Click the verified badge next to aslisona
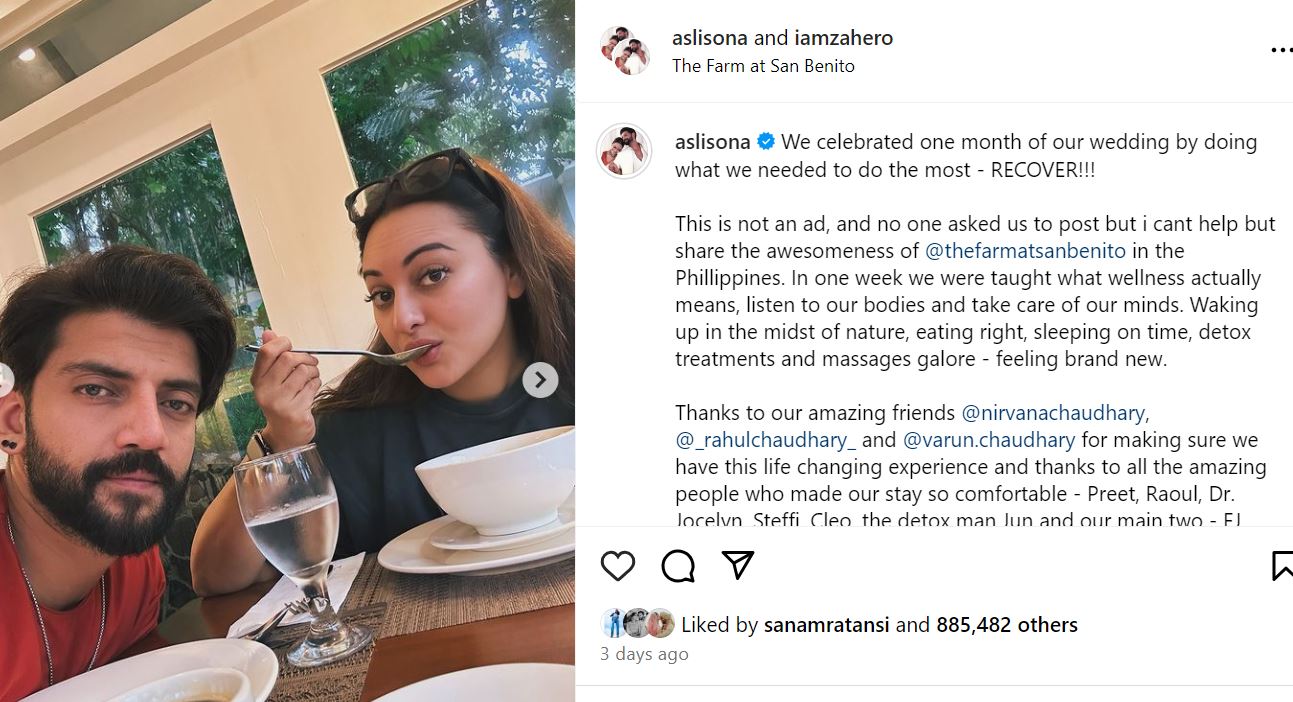 coord(766,142)
